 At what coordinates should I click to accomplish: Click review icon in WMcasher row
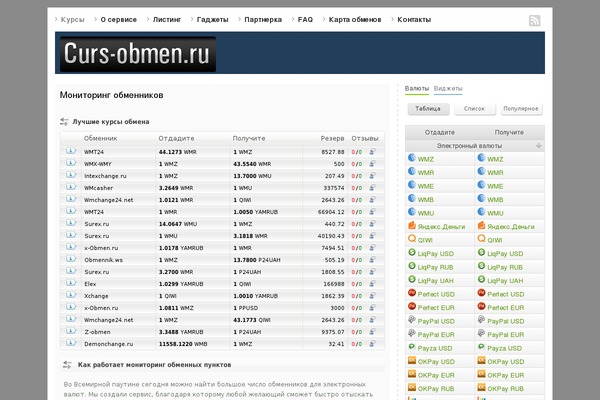coord(372,188)
